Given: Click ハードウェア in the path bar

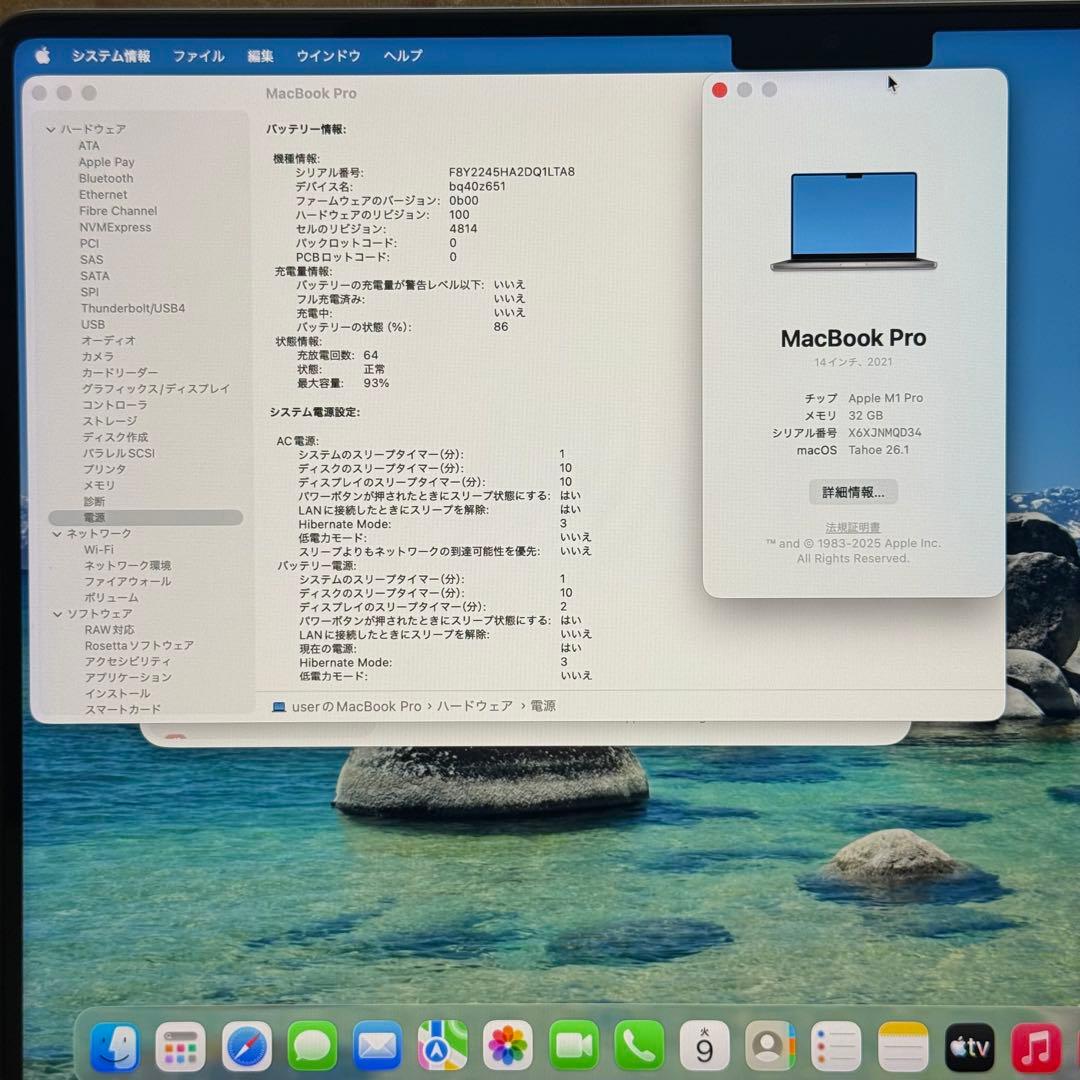Looking at the screenshot, I should pos(475,706).
